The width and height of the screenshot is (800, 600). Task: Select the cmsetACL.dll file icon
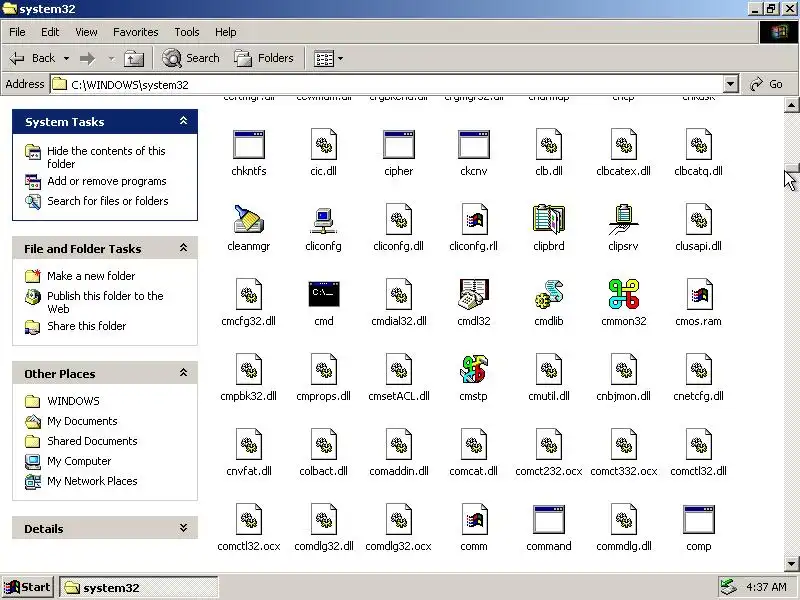399,369
